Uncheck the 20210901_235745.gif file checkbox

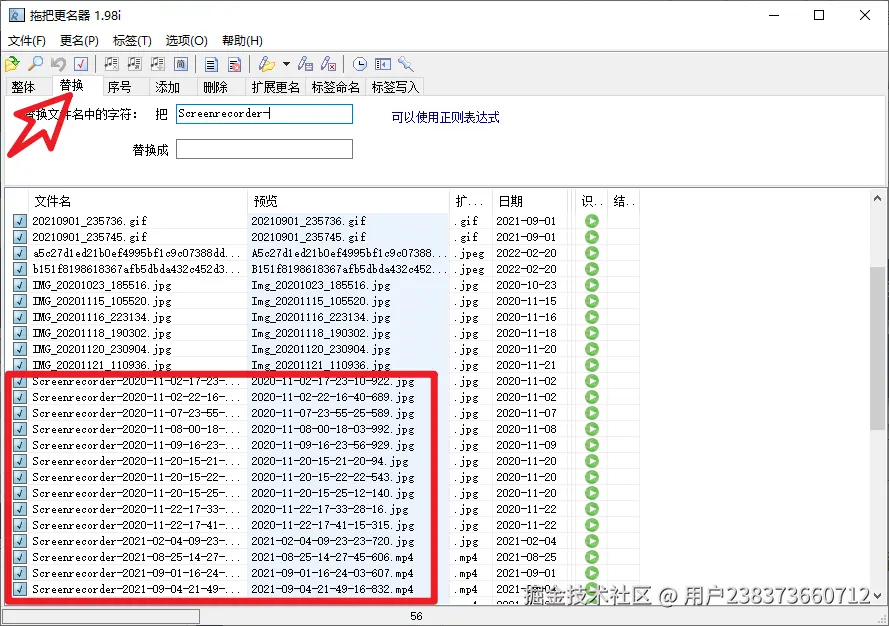(20, 237)
